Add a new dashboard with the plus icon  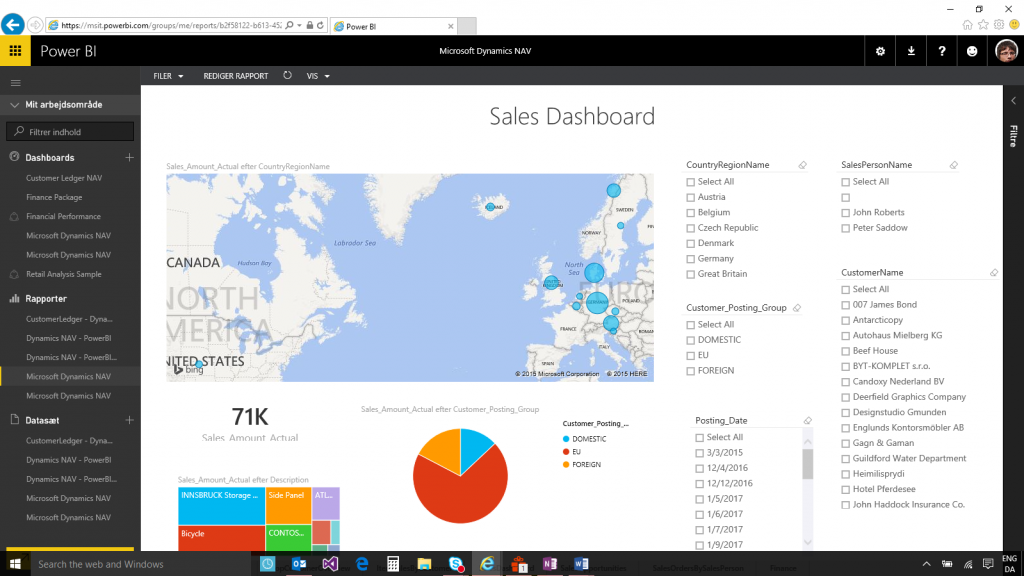tap(131, 158)
